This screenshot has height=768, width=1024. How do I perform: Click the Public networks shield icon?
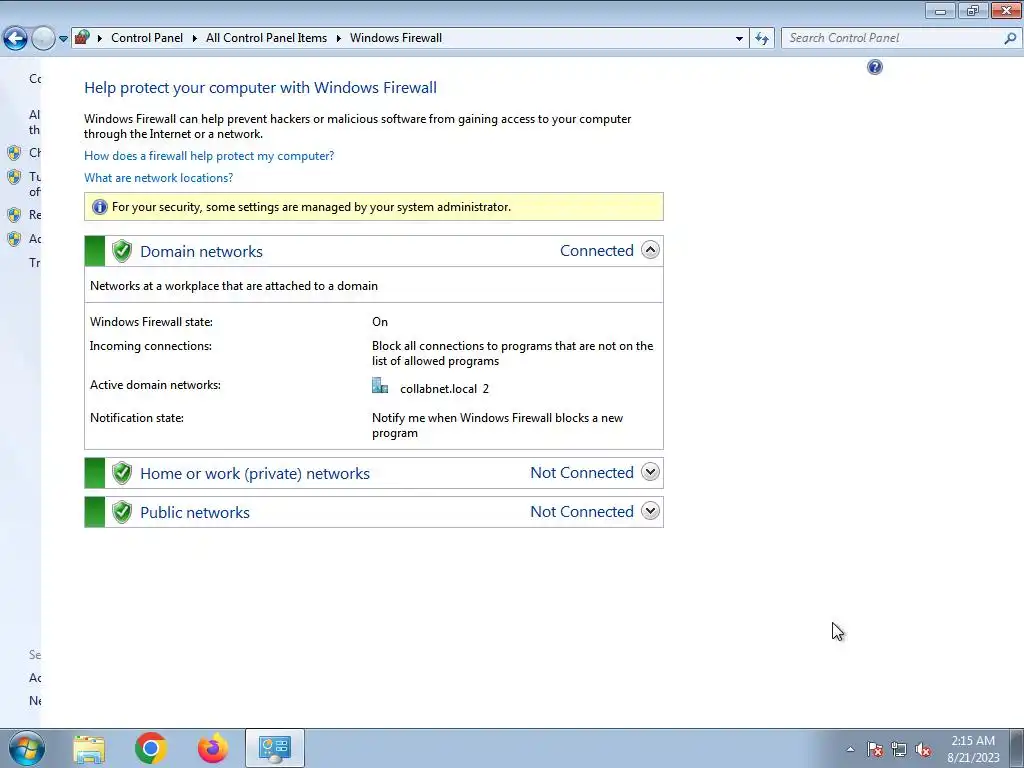[121, 512]
